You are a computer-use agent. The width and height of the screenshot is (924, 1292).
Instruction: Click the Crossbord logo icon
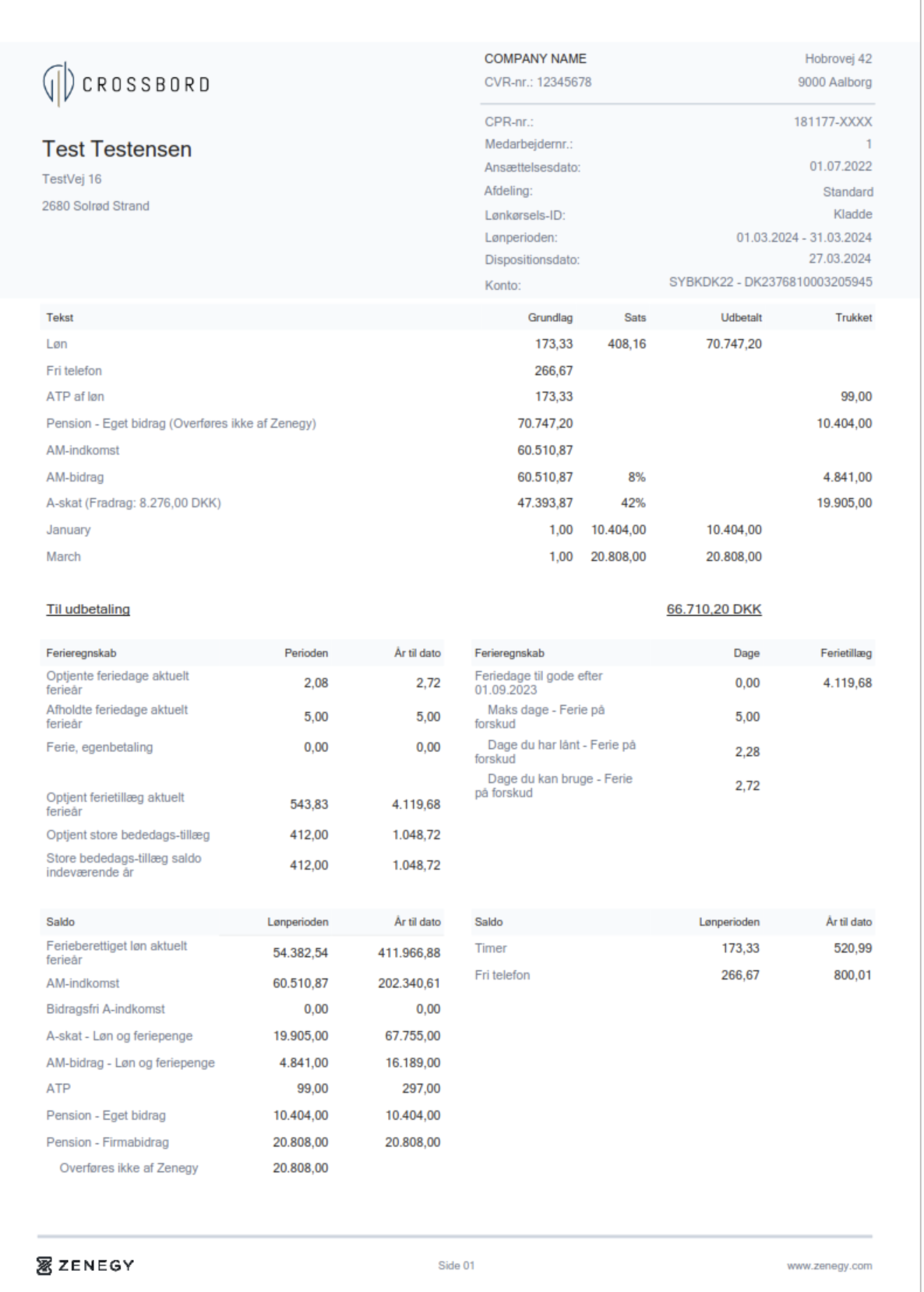coord(58,83)
